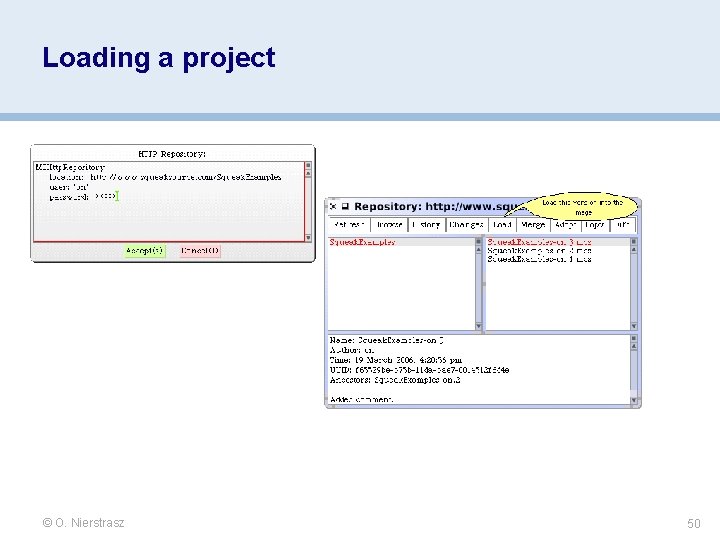Click scroll-down arrow in HTTP Repository dialog
This screenshot has height=540, width=720.
pyautogui.click(x=308, y=237)
